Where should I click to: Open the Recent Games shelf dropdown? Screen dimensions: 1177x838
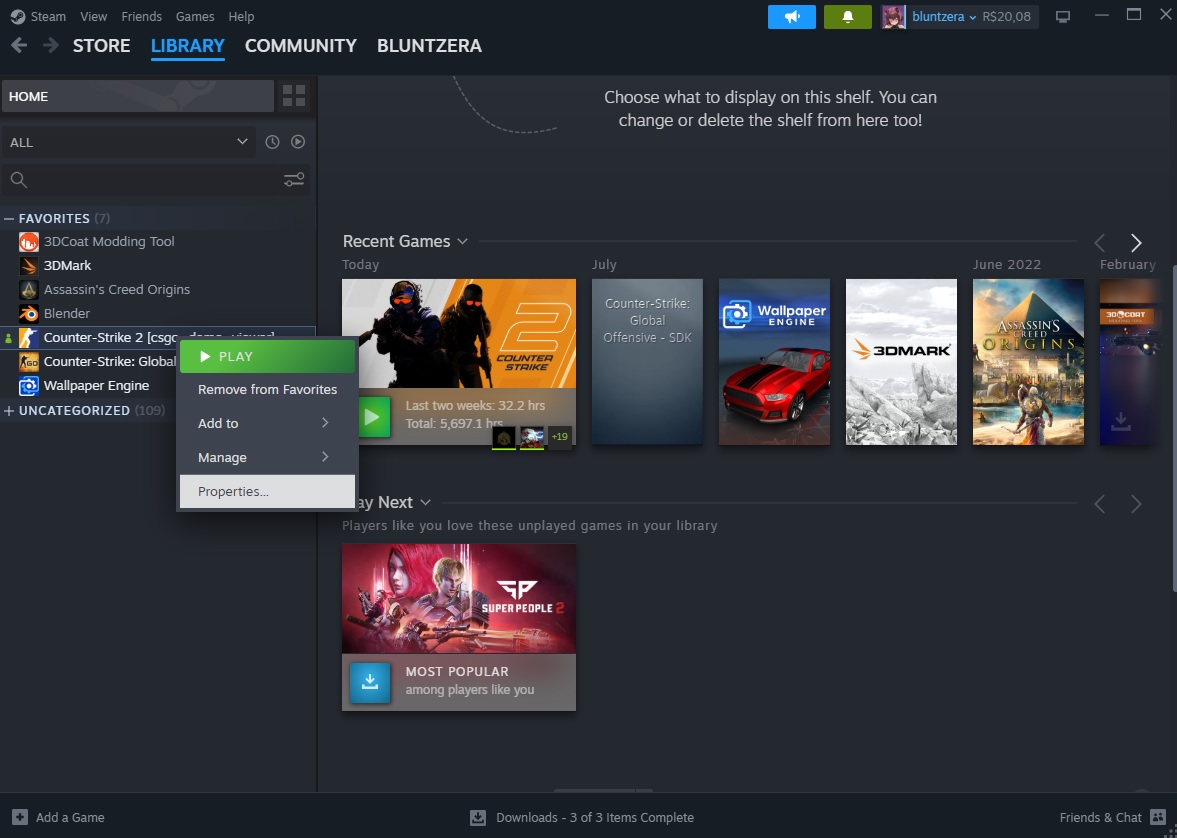coord(462,242)
